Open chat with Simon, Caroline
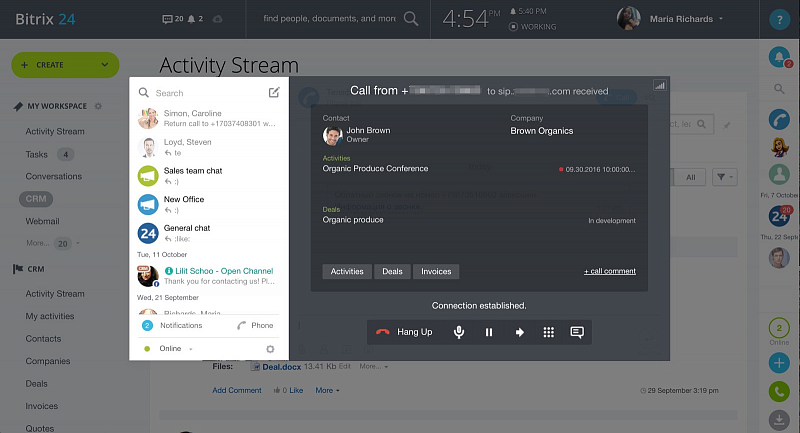Screen dimensions: 800x433 point(209,118)
